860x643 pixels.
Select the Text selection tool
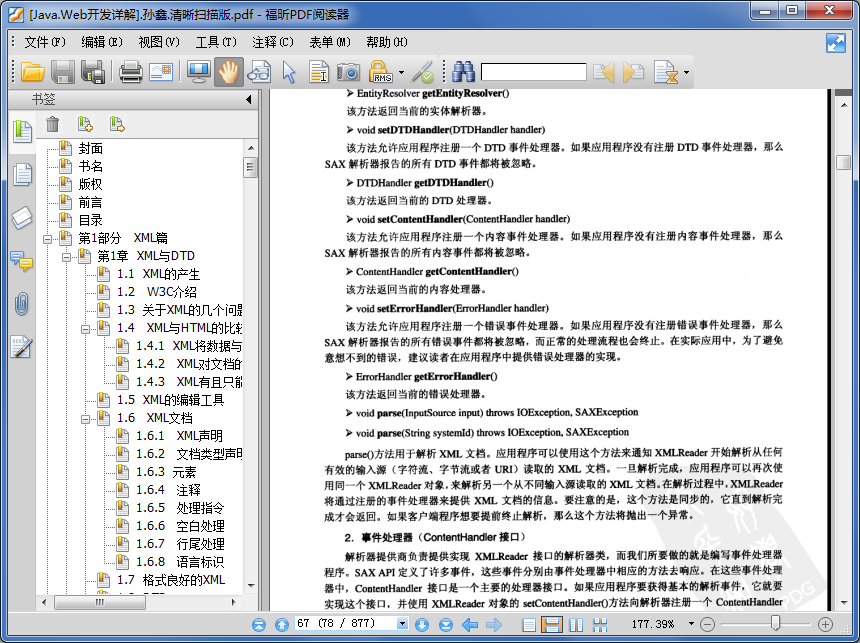click(x=319, y=72)
